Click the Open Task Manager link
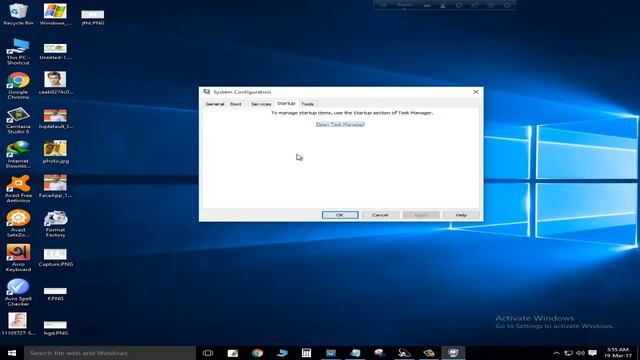The width and height of the screenshot is (640, 360). tap(340, 124)
